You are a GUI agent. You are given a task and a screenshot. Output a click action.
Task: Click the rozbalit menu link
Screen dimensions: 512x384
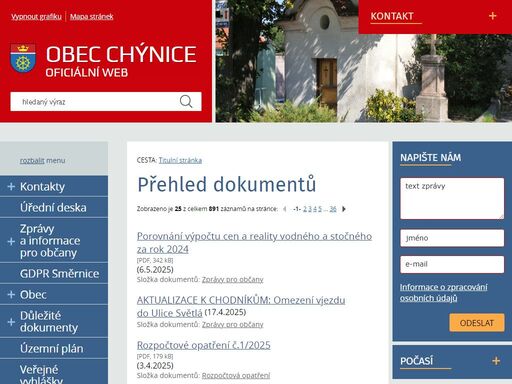coord(42,161)
